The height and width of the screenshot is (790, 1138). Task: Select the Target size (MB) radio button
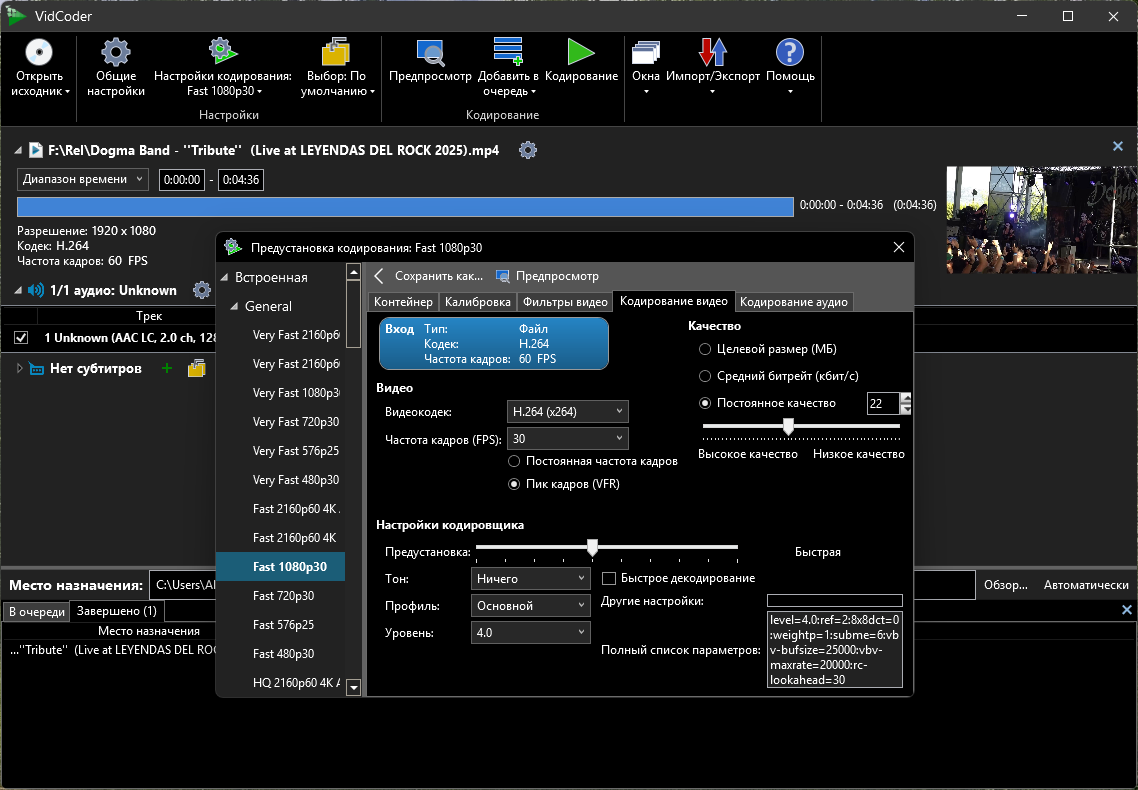706,349
